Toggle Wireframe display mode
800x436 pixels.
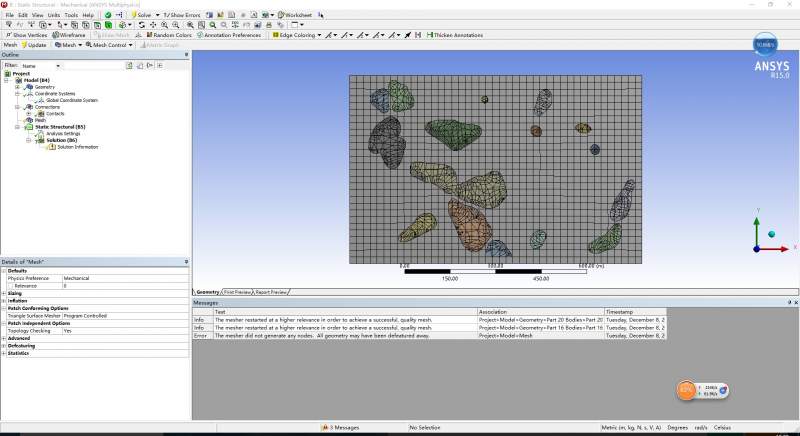point(69,35)
